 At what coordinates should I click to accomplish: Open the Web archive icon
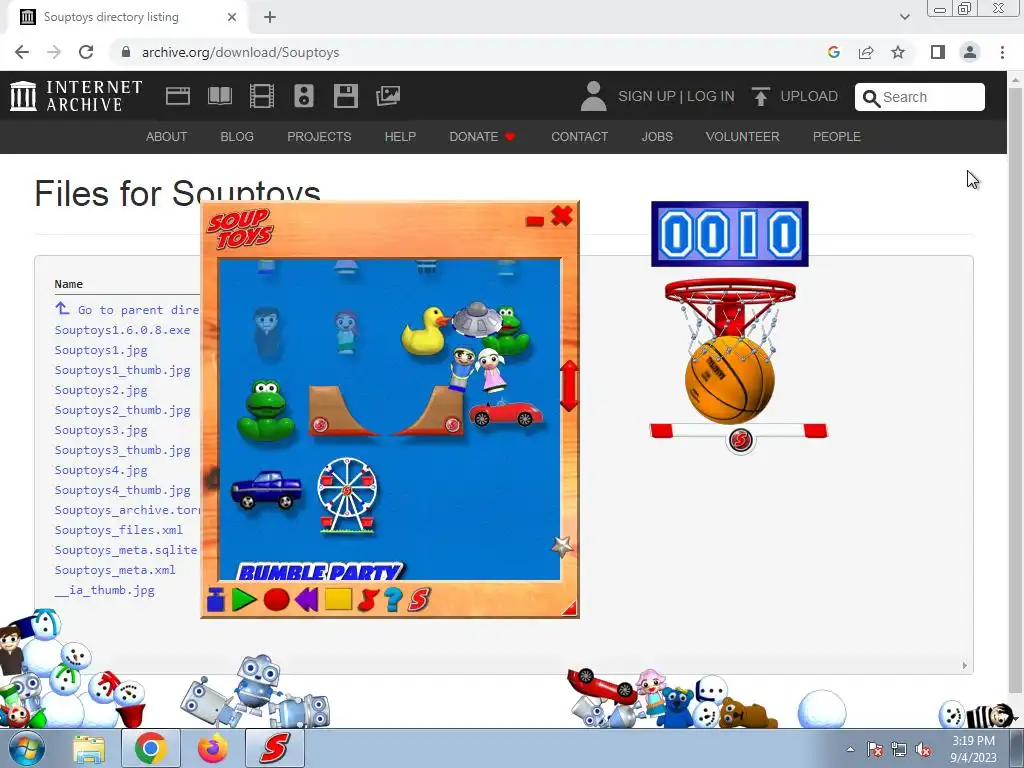[x=178, y=96]
